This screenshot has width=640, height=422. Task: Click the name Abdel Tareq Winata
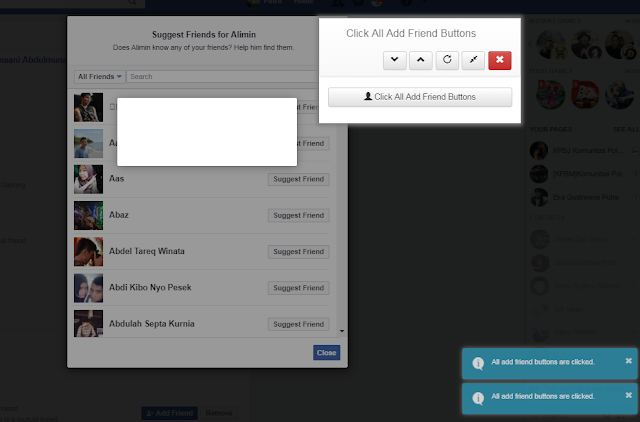147,251
